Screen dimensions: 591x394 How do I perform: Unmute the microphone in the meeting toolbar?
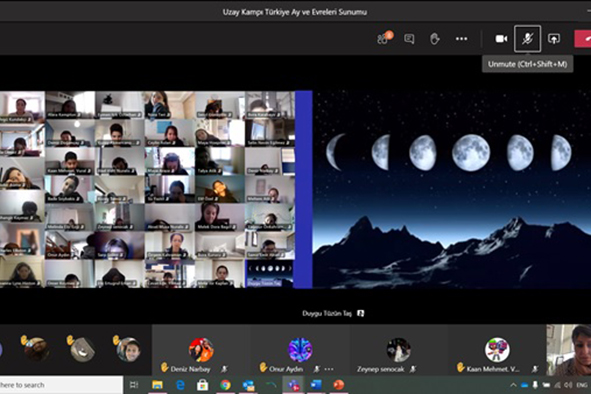tap(527, 38)
